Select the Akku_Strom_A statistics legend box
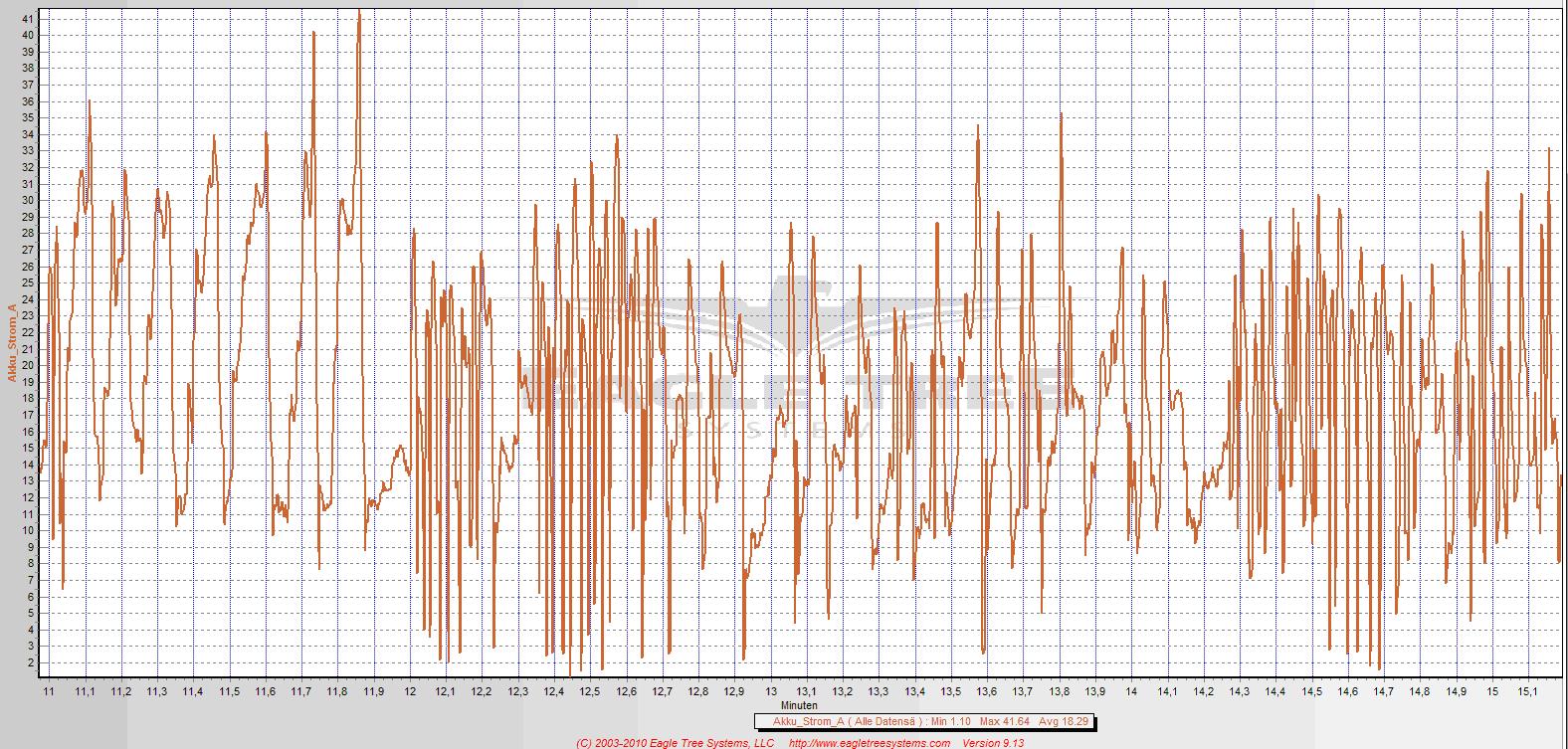Image resolution: width=1568 pixels, height=749 pixels. tap(925, 722)
